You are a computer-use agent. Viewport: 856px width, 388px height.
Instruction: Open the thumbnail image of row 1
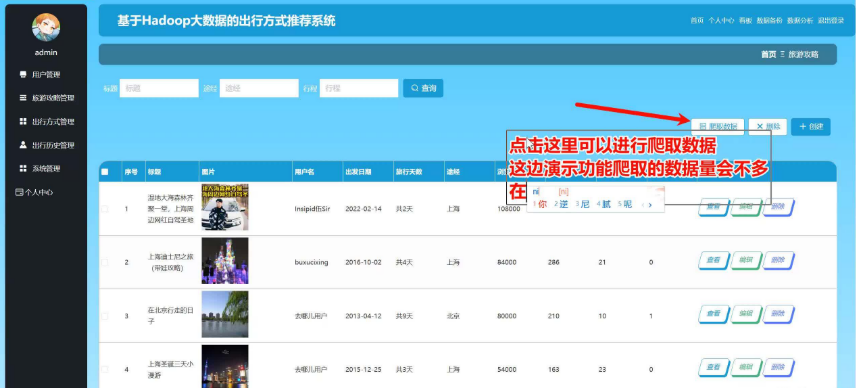tap(225, 207)
